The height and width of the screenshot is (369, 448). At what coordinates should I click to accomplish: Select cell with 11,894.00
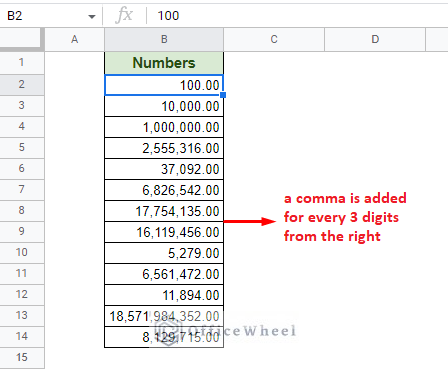(164, 295)
